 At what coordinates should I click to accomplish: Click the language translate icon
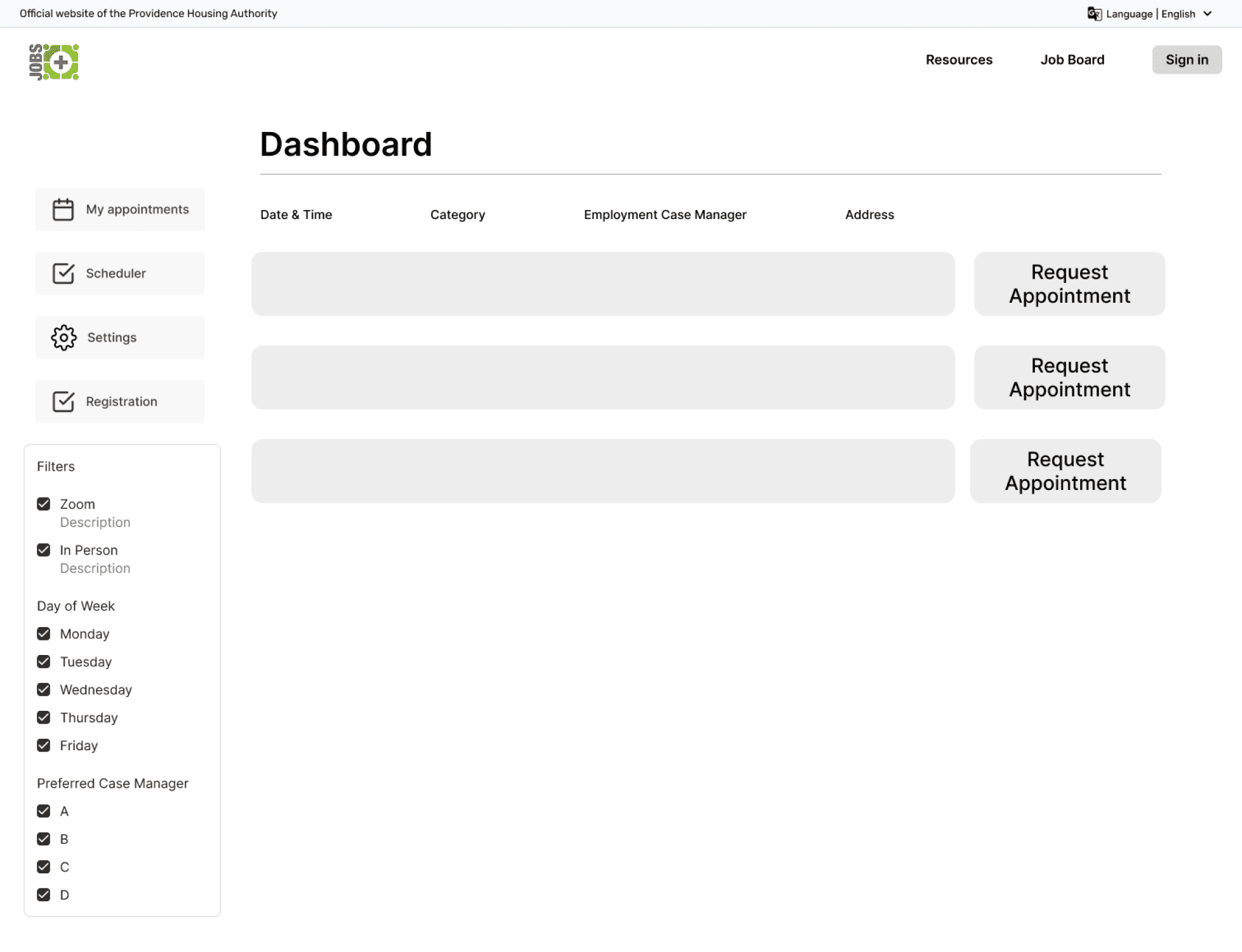(1094, 14)
